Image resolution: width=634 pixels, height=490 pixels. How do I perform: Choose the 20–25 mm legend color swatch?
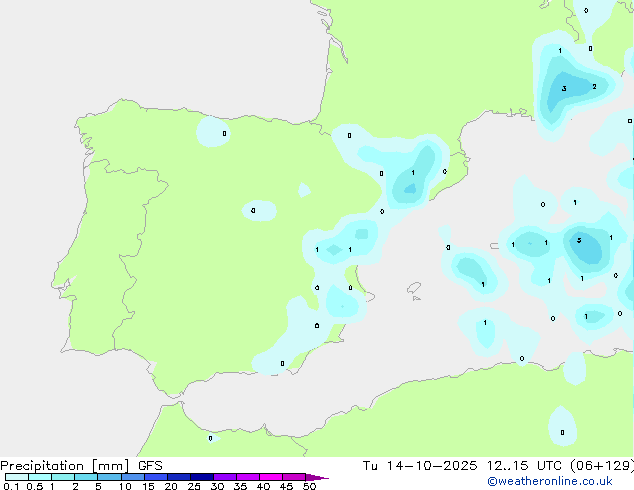pyautogui.click(x=179, y=477)
